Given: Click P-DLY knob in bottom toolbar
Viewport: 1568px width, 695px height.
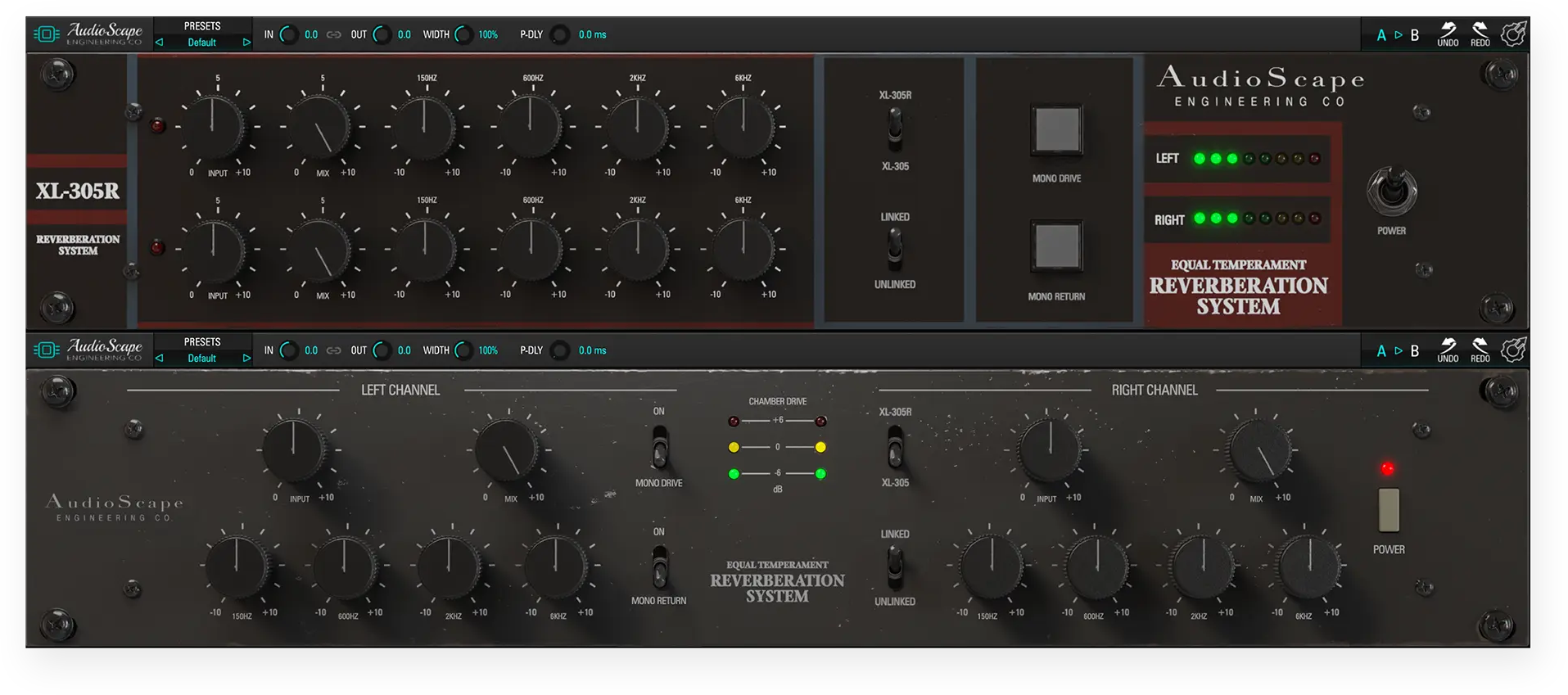Looking at the screenshot, I should (560, 350).
